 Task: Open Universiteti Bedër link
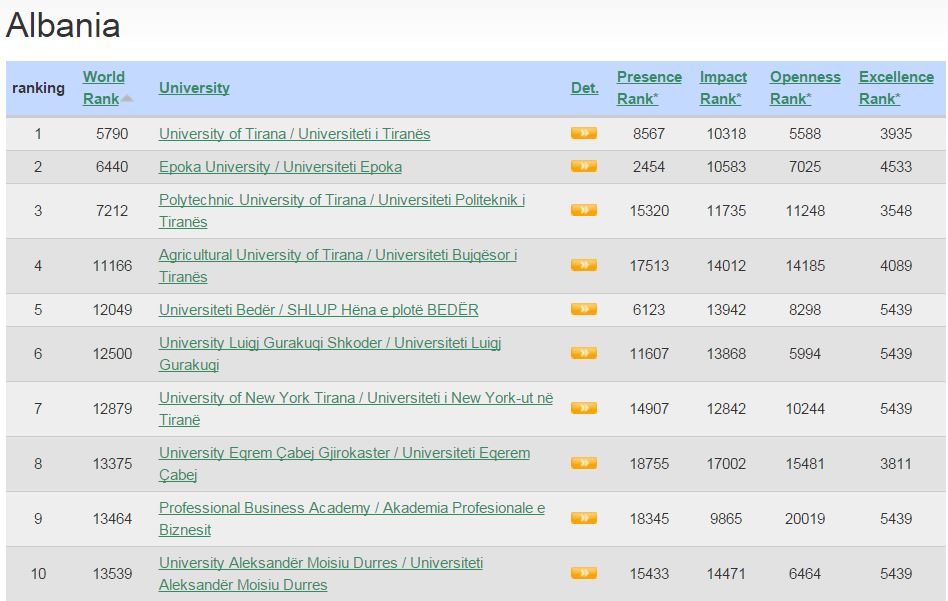pos(318,310)
